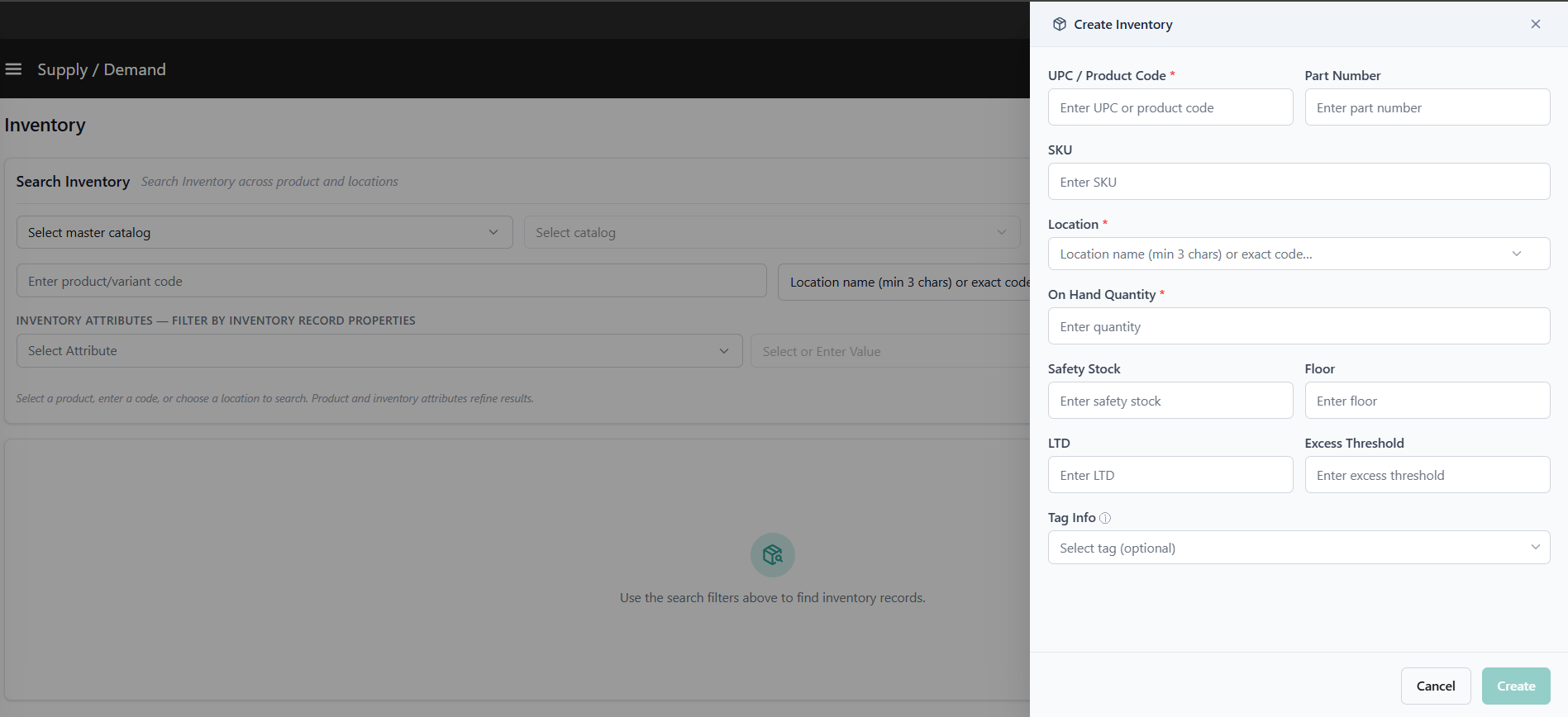Click the product/variant code search field
Screen dimensions: 1568x717
[x=392, y=281]
